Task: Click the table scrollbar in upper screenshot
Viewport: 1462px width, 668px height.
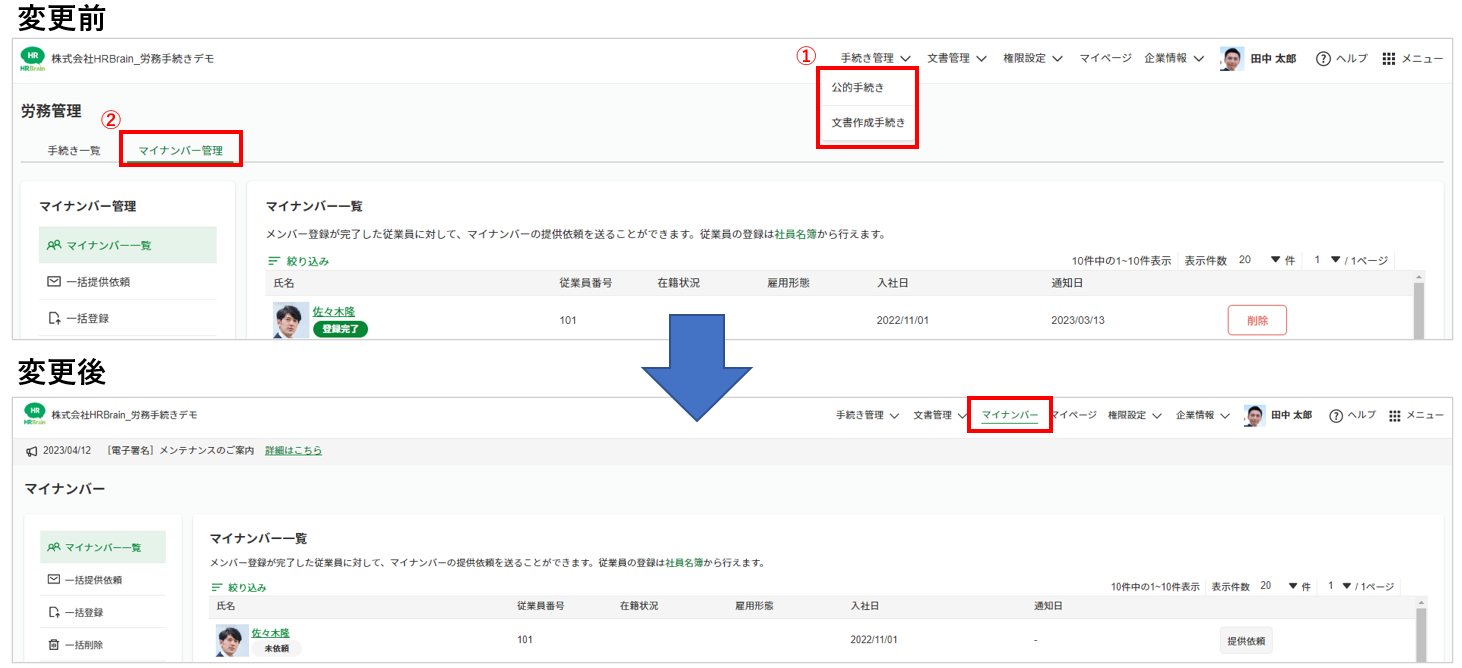Action: [1419, 310]
